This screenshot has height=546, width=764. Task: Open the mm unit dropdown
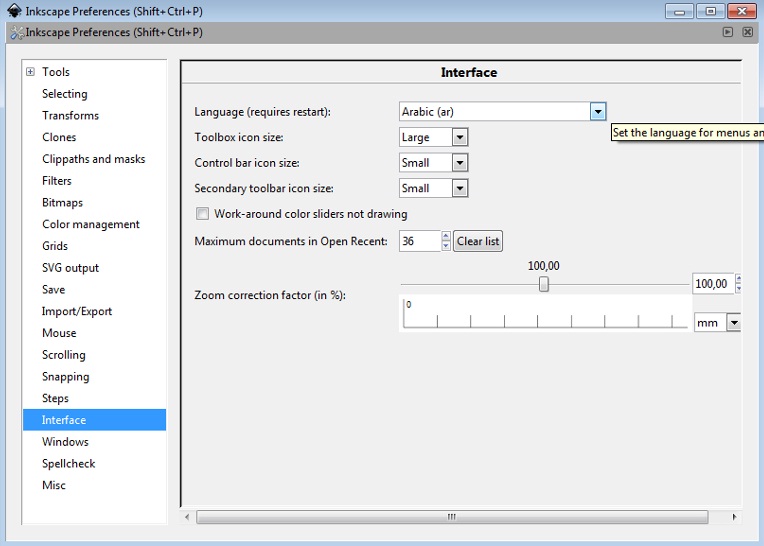pos(734,322)
